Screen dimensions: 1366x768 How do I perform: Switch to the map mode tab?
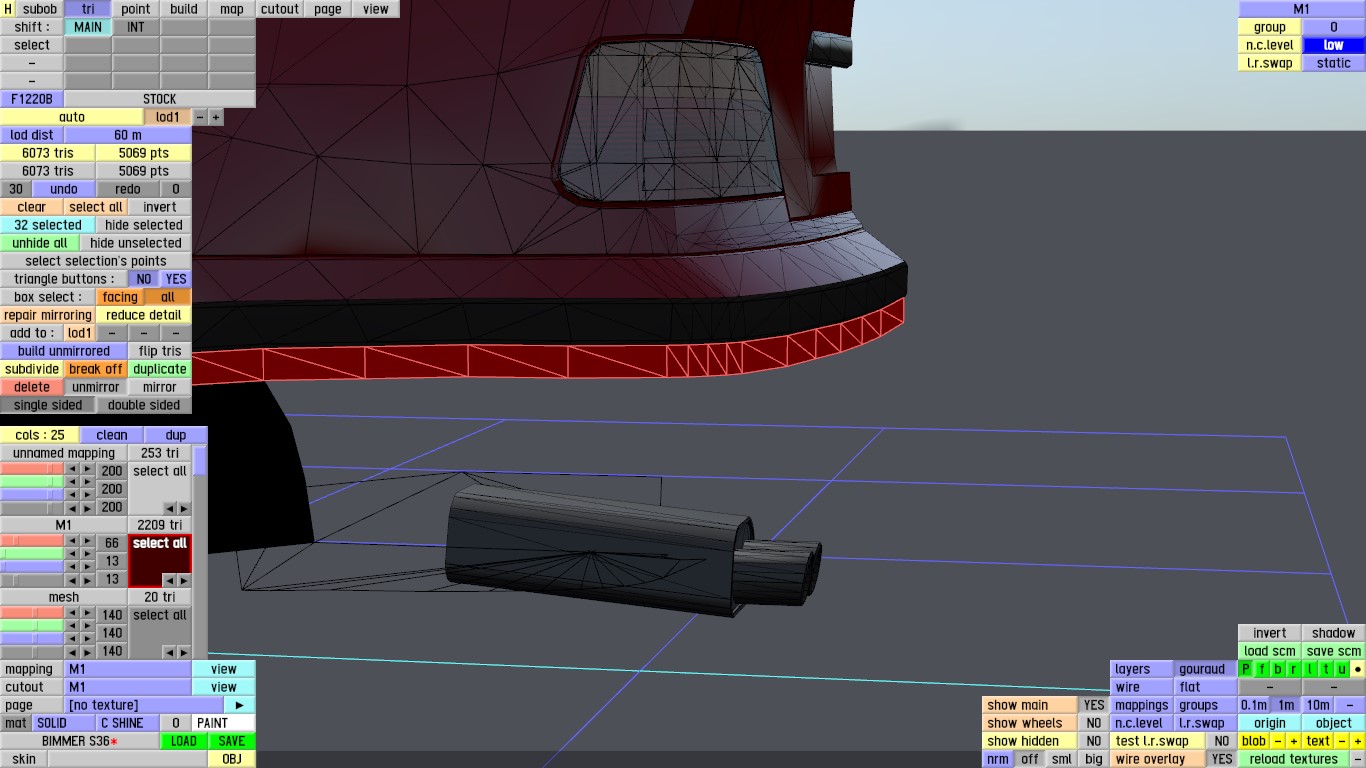click(232, 9)
